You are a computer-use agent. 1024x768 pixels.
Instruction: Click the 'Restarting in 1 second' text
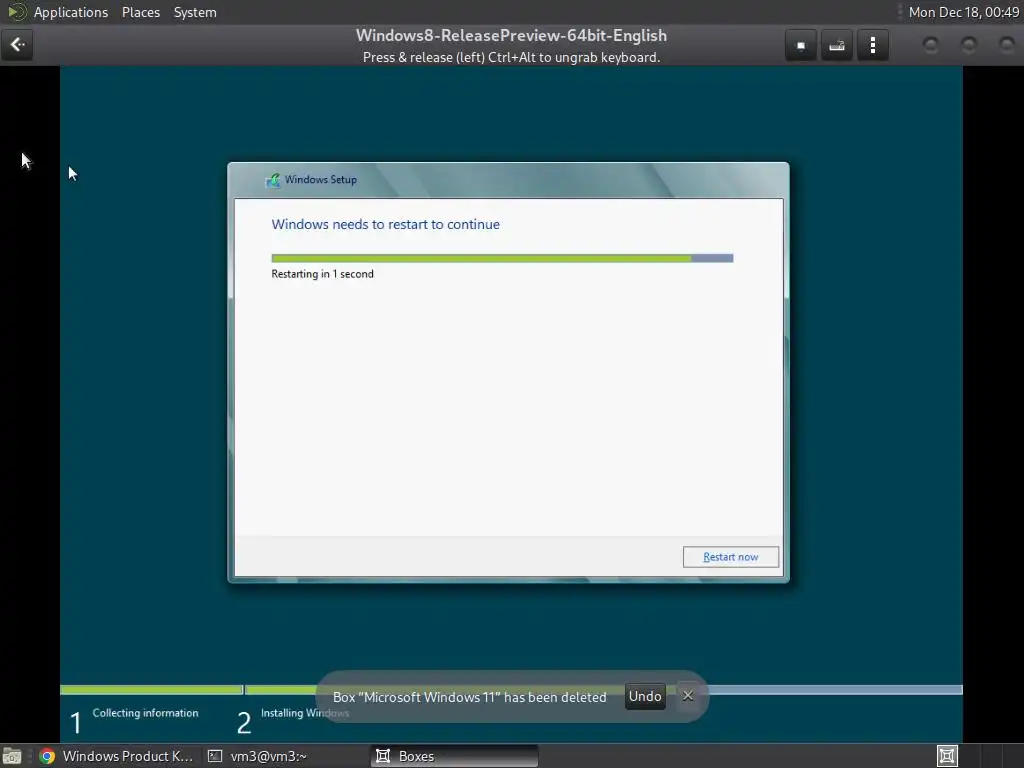[323, 274]
